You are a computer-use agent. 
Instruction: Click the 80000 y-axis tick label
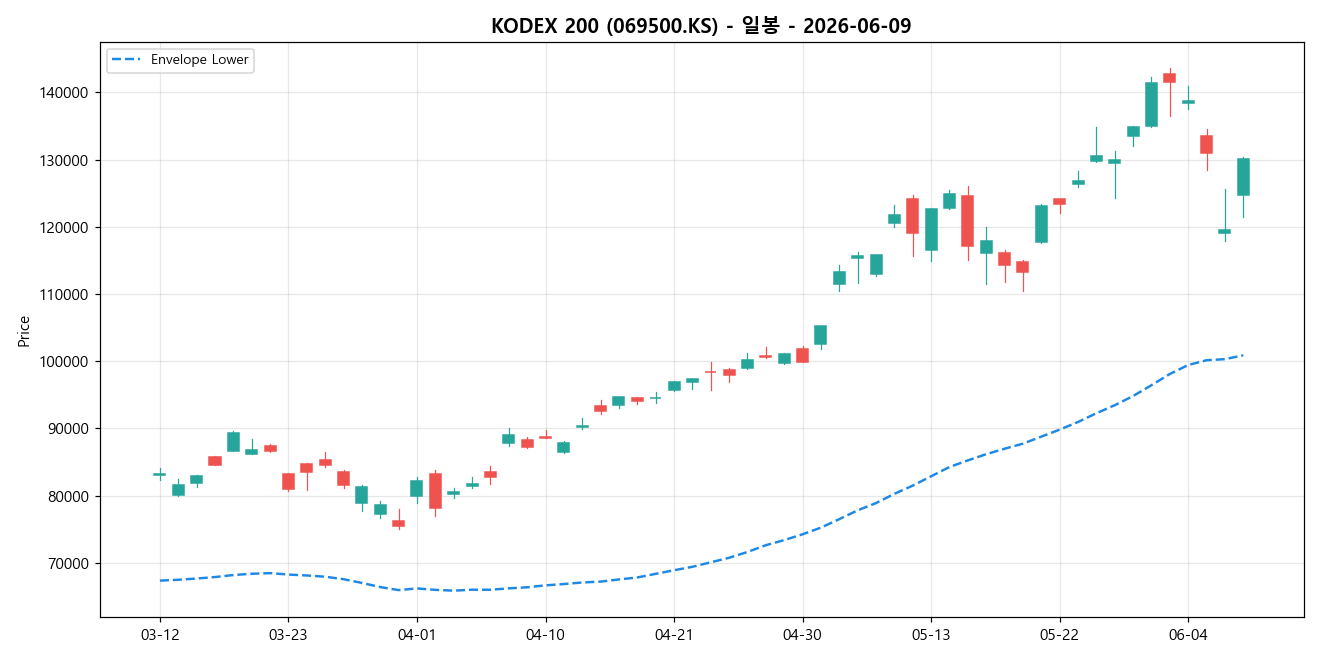70,496
